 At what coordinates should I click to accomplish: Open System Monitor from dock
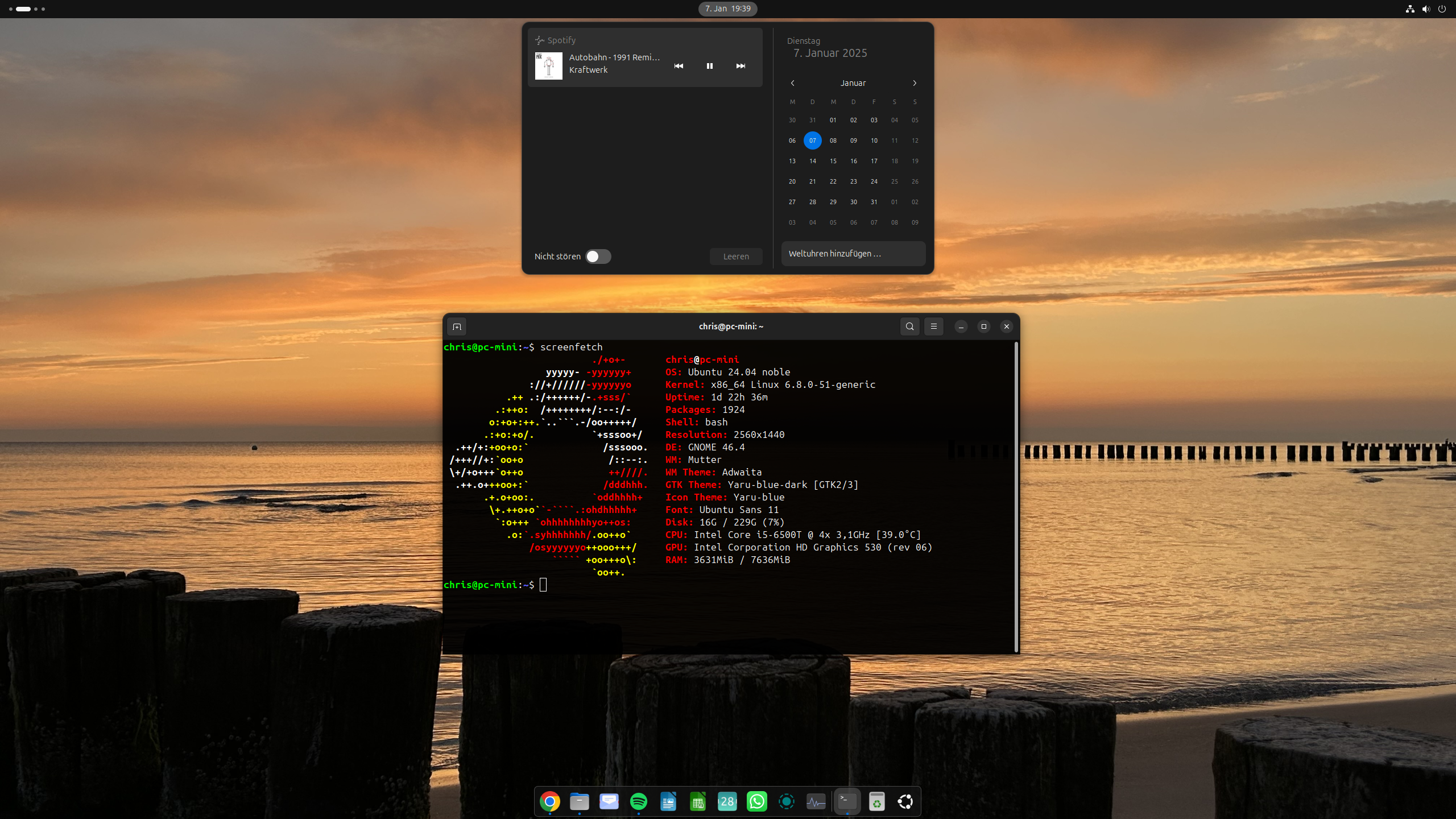[816, 802]
